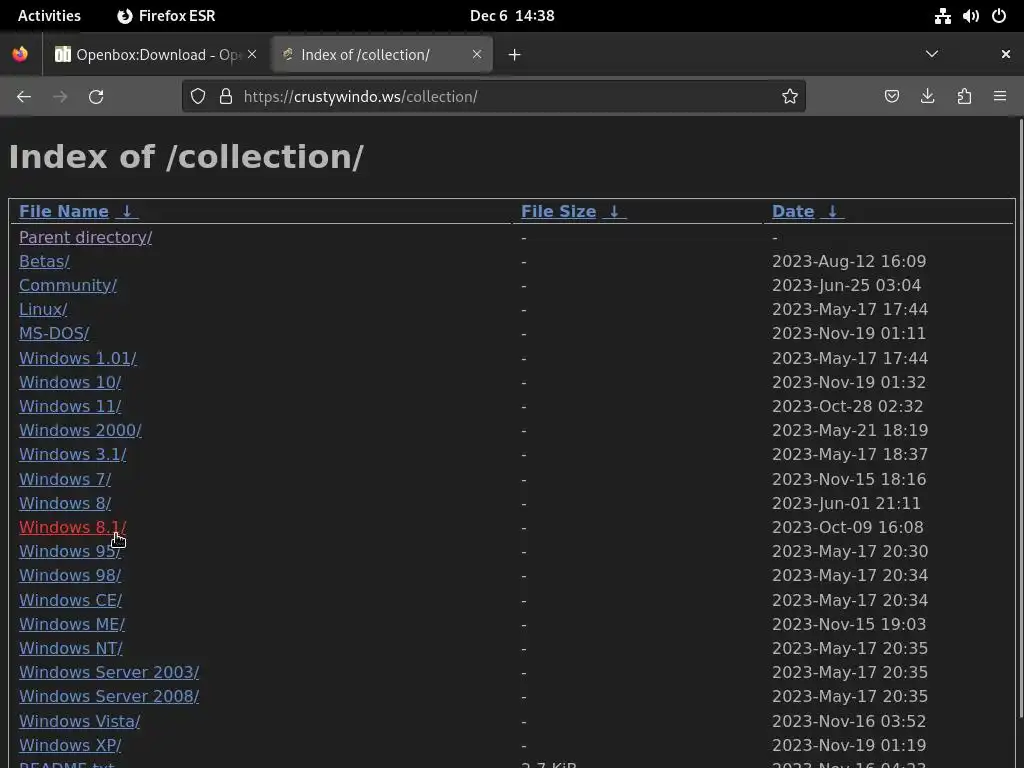Open the Windows Vista folder

[x=80, y=721]
